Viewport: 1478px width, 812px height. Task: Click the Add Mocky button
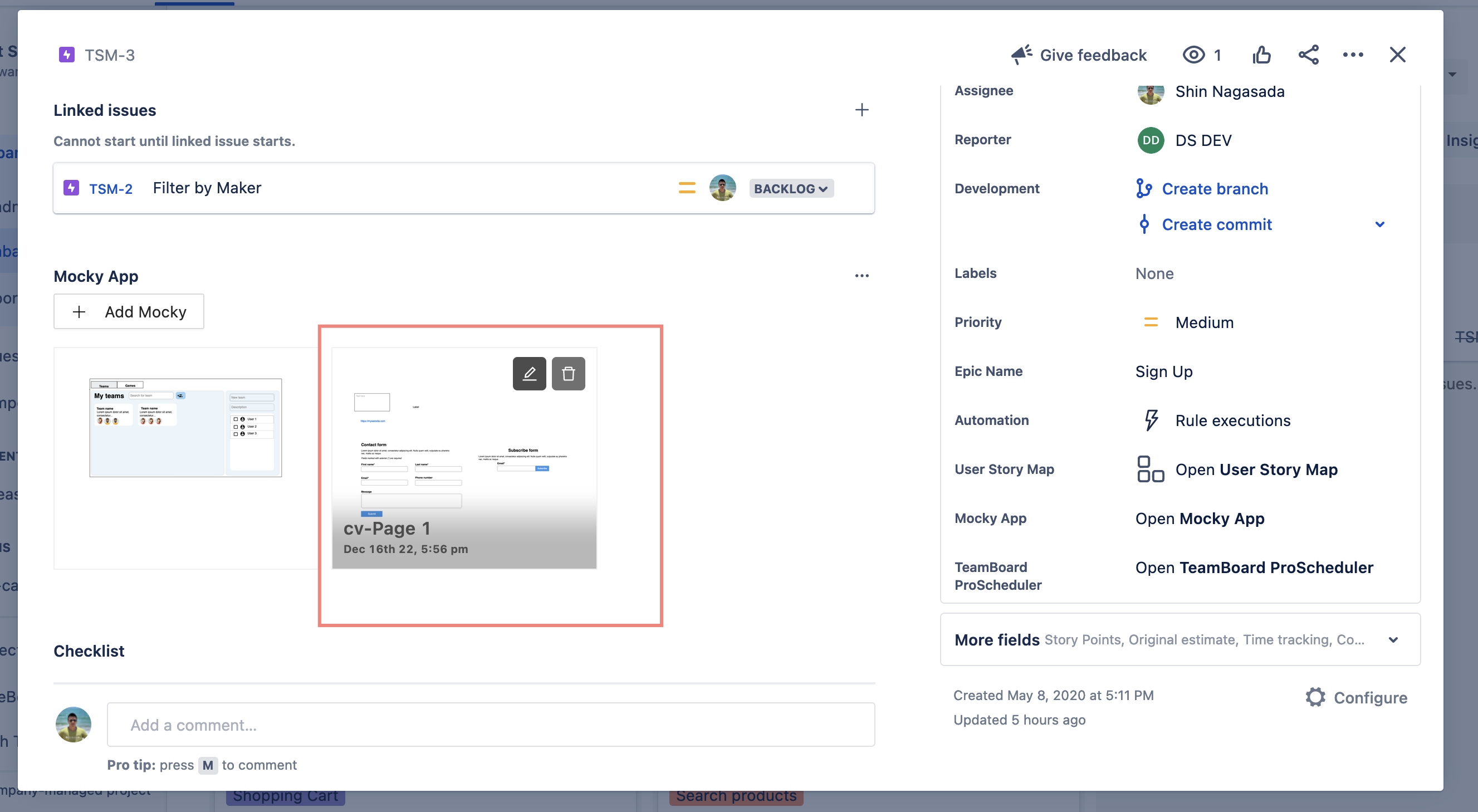pos(129,312)
